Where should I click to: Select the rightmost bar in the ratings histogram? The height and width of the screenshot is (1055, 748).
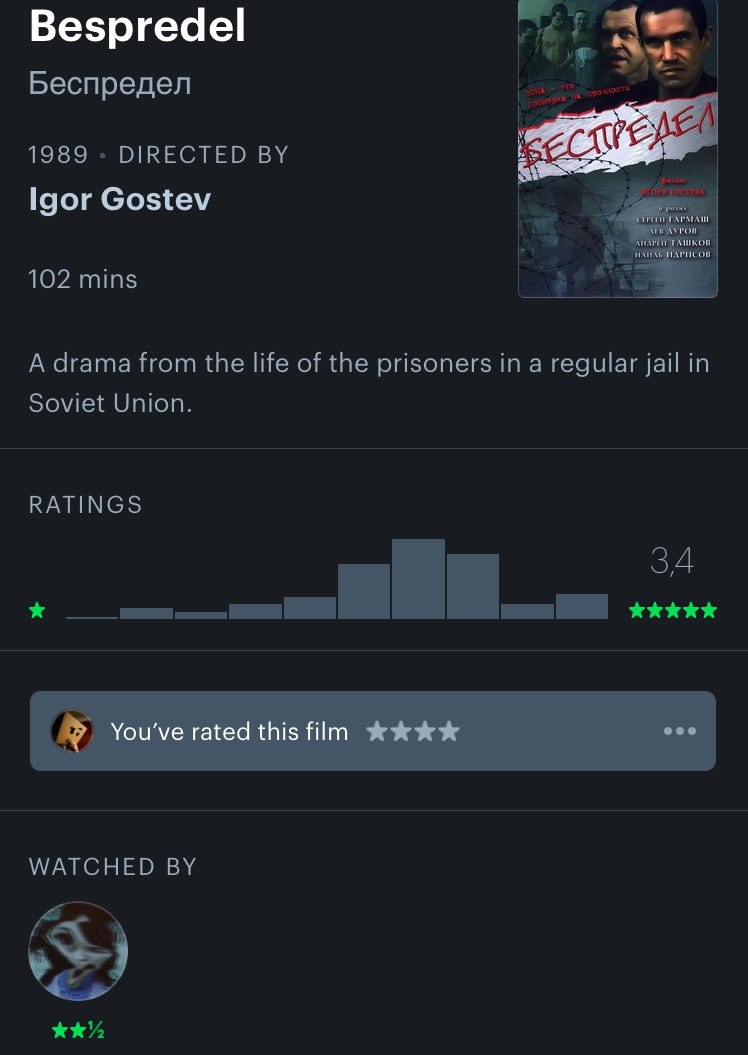tap(582, 606)
